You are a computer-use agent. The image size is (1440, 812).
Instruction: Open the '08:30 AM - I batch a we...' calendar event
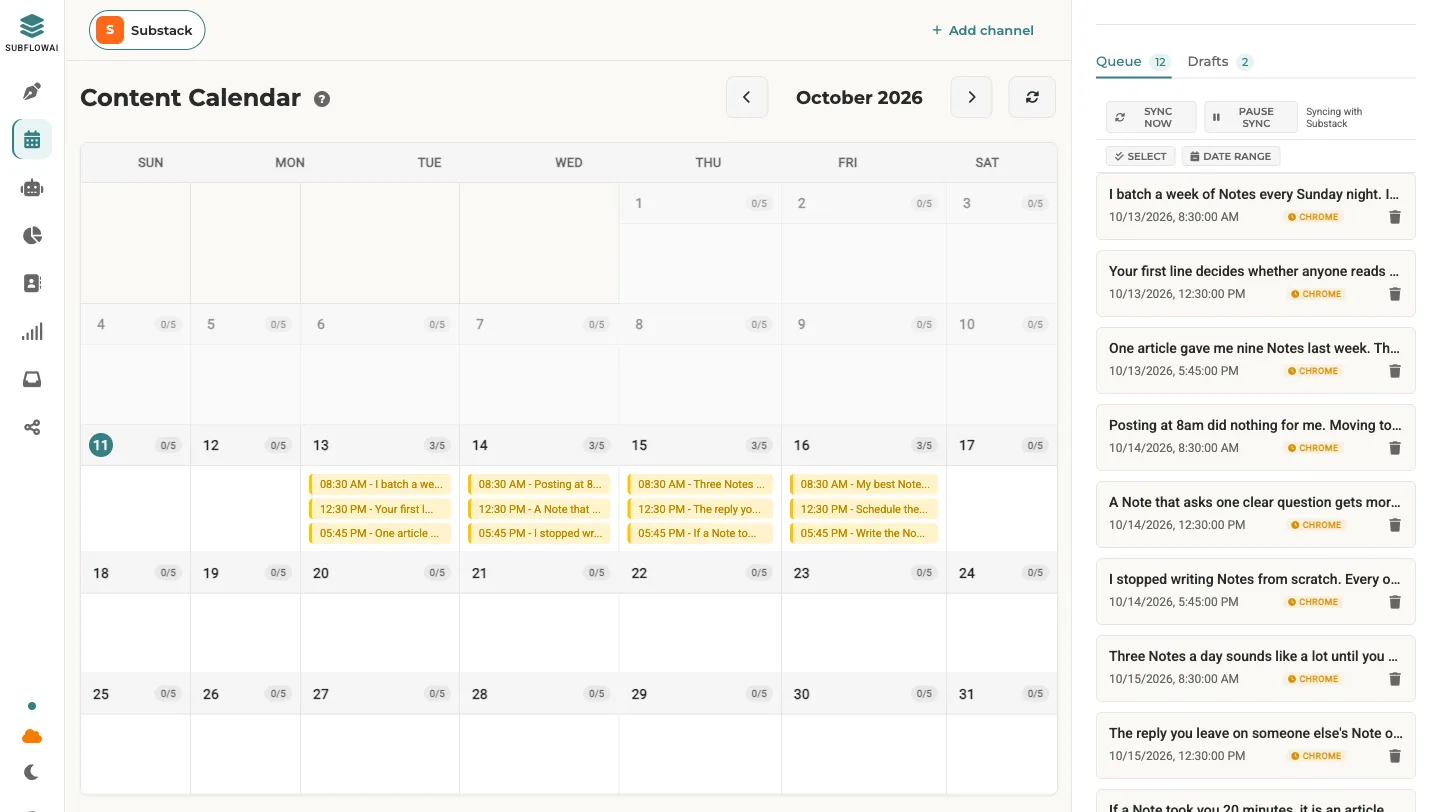[380, 484]
